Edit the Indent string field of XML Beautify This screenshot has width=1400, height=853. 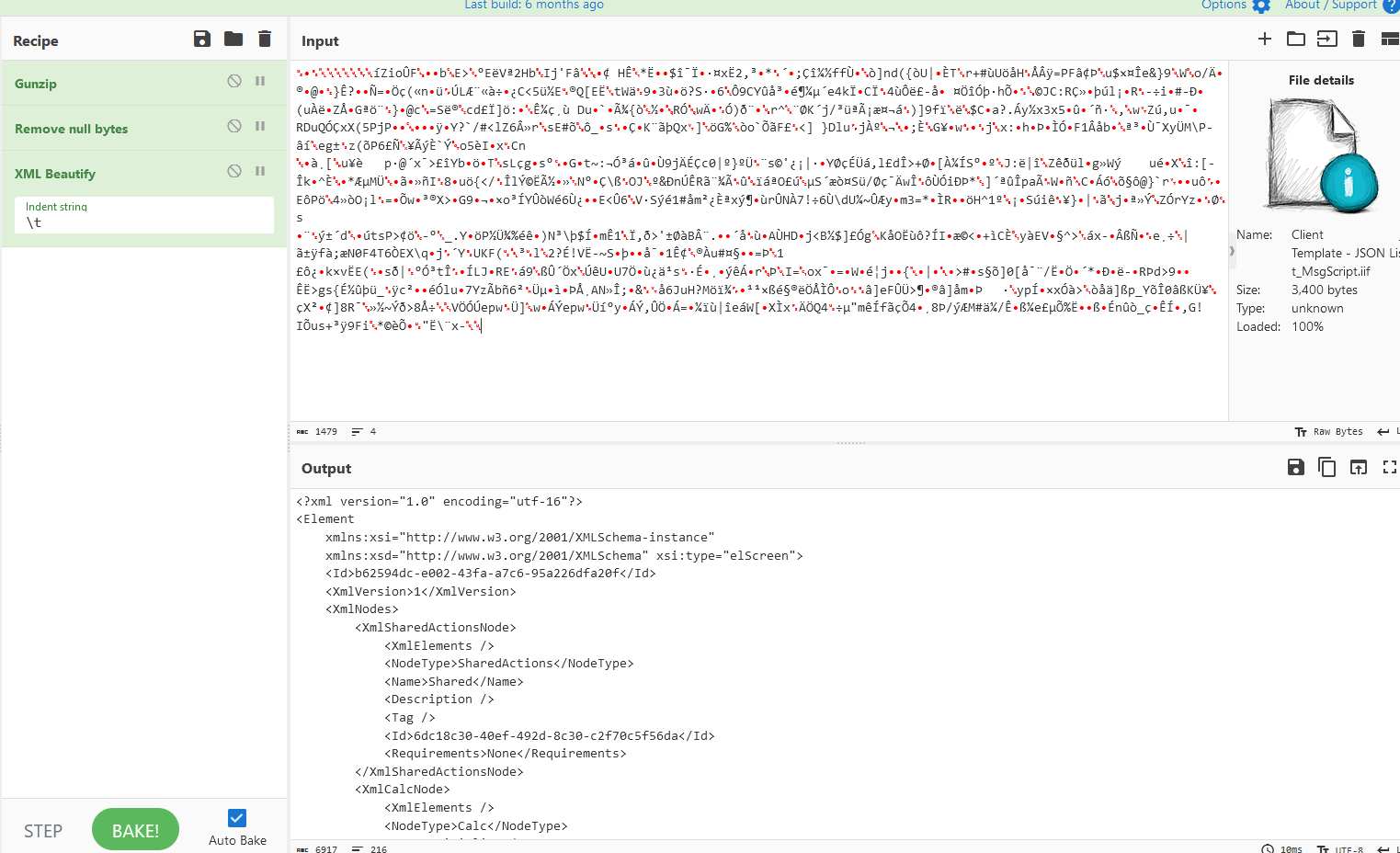point(143,221)
